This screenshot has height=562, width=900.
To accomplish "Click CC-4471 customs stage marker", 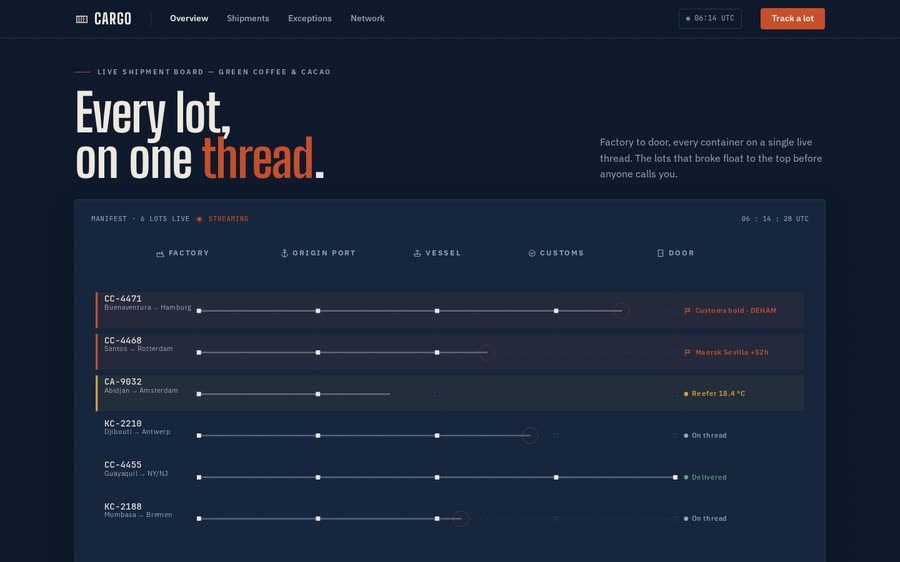I will (x=556, y=311).
